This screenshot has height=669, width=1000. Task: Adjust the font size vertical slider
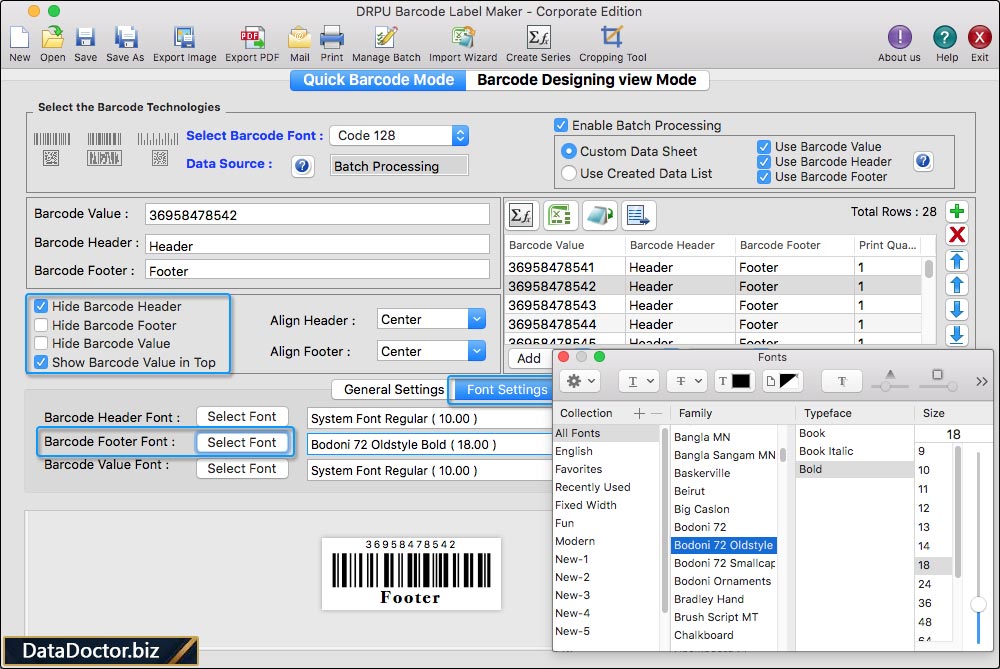[x=978, y=603]
